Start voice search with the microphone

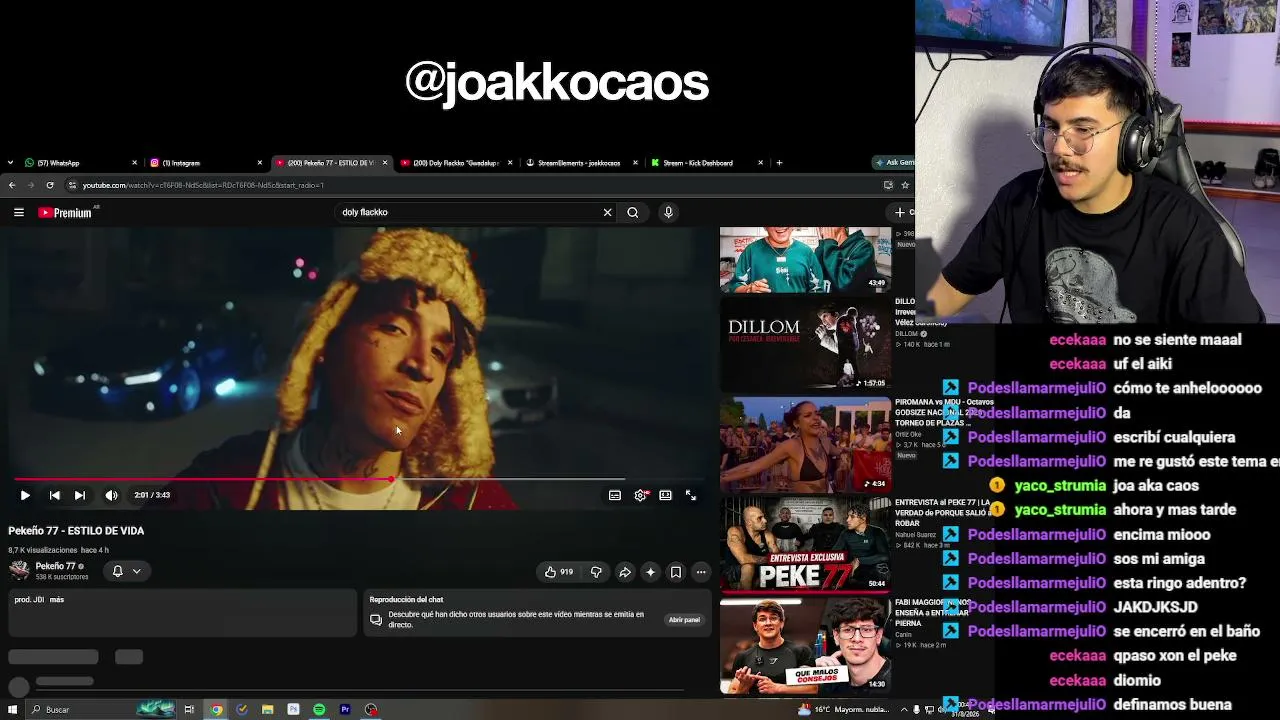(x=669, y=212)
